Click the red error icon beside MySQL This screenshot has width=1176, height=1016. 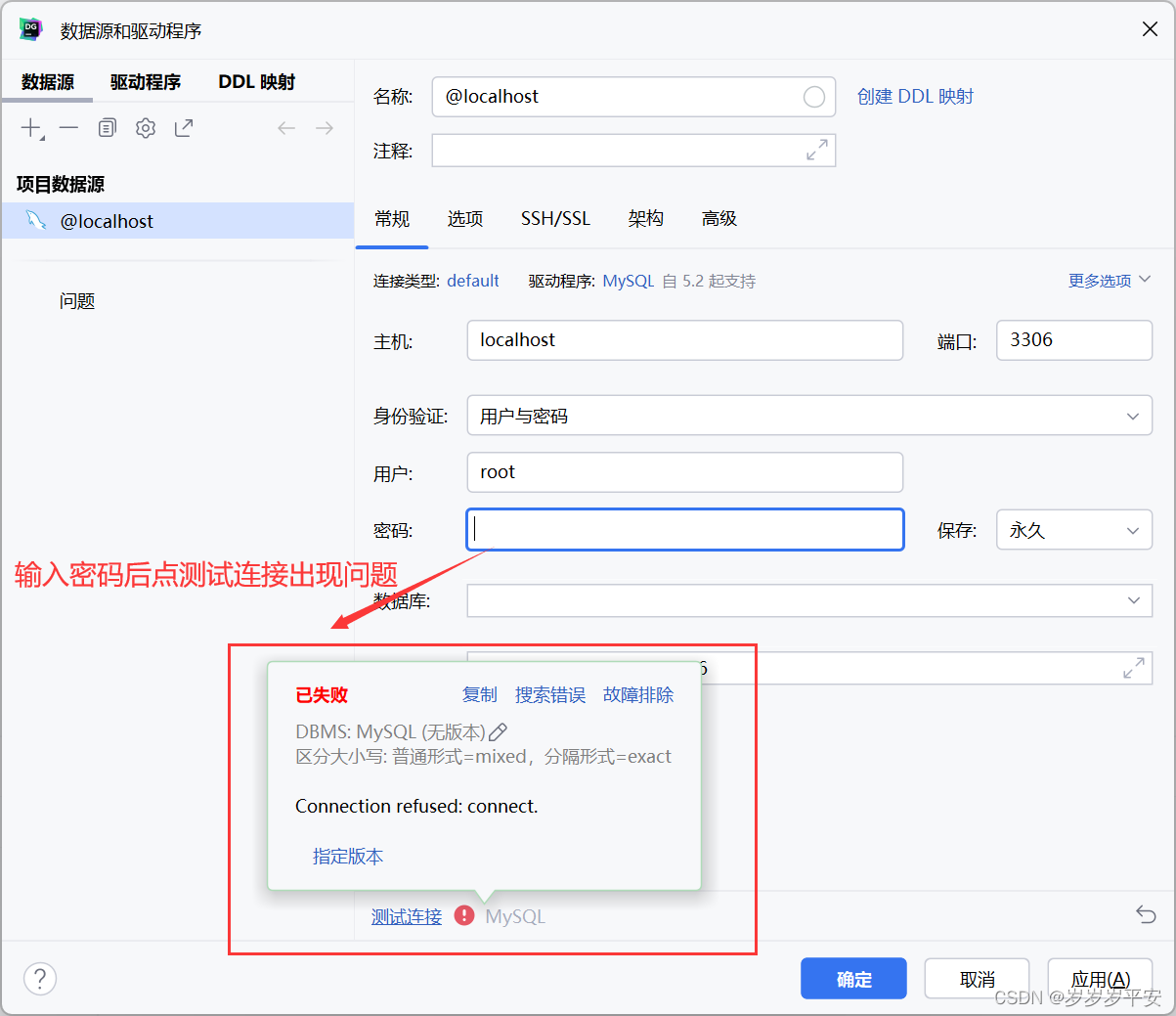464,915
